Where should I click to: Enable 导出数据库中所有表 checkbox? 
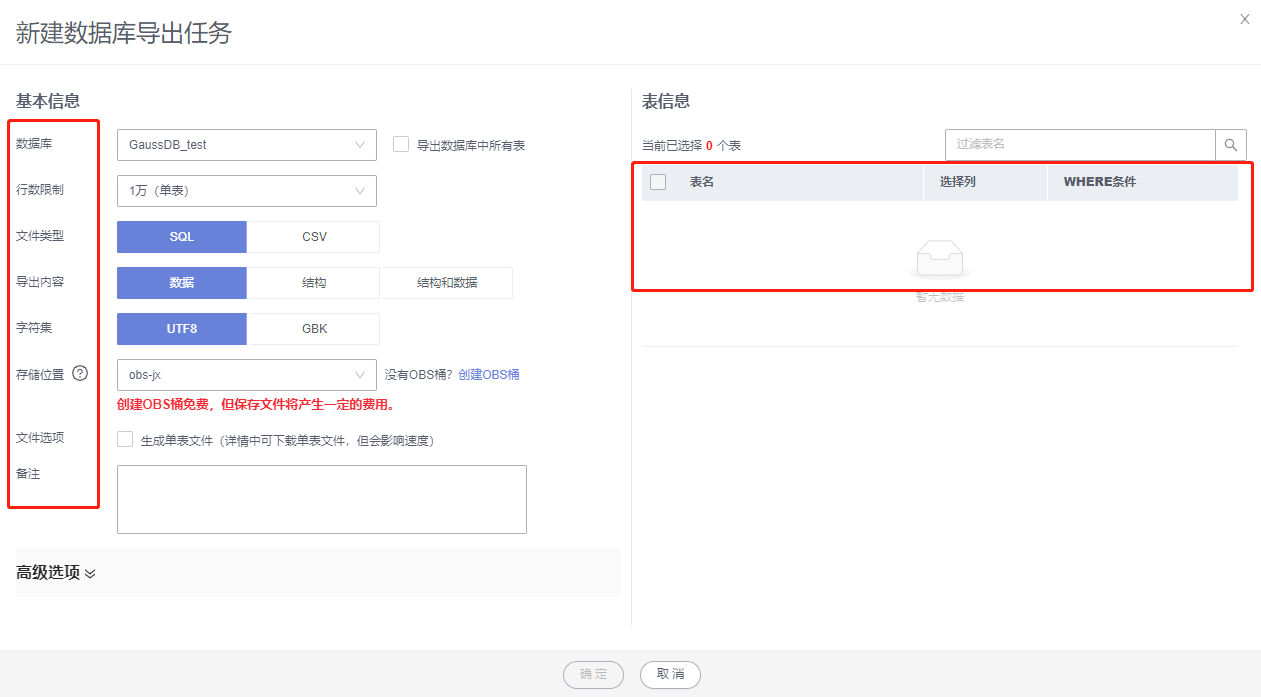point(401,144)
